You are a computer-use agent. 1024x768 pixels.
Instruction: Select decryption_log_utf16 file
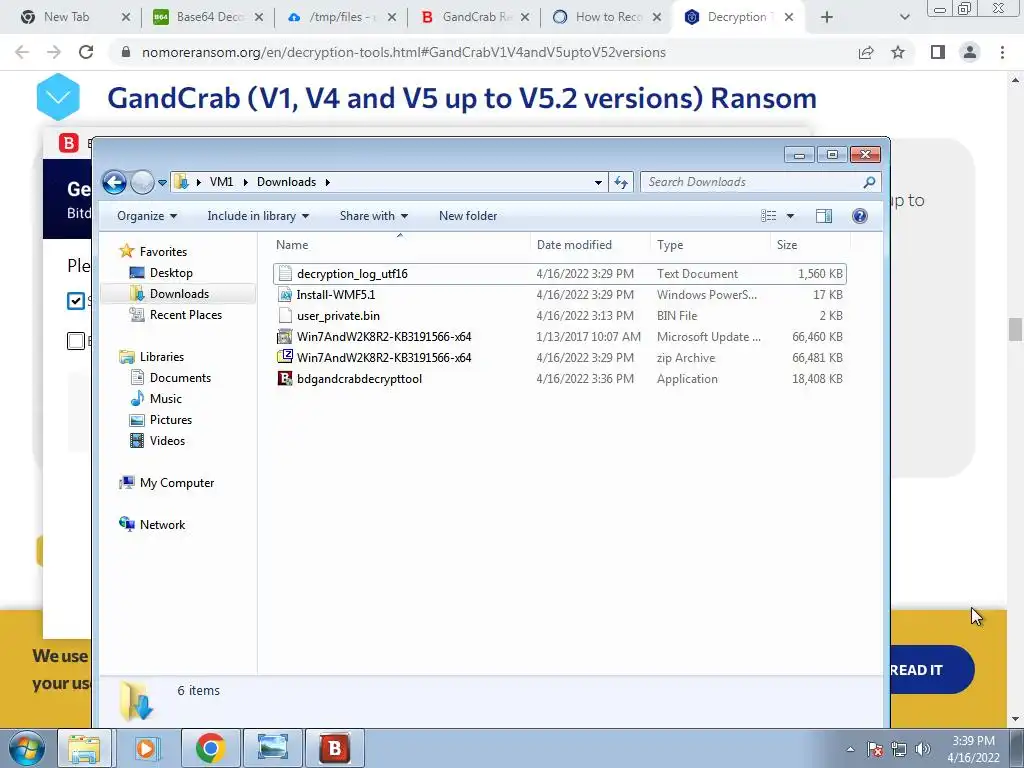pyautogui.click(x=560, y=274)
